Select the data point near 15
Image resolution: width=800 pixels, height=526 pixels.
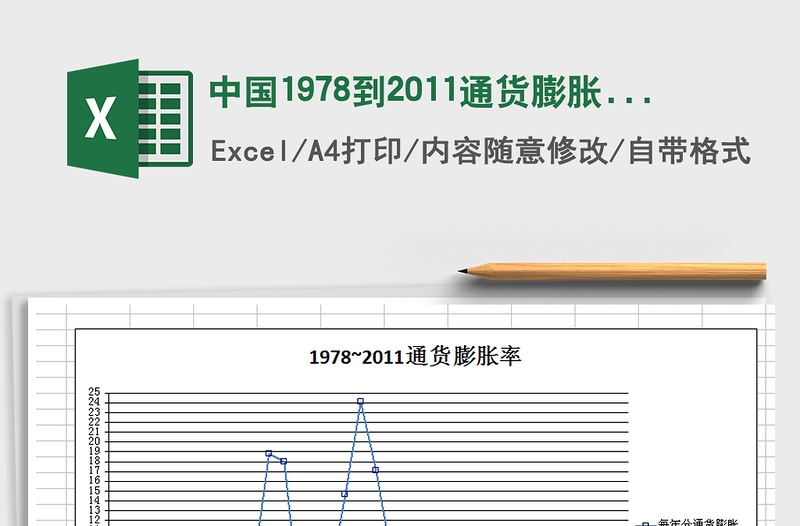coord(344,494)
